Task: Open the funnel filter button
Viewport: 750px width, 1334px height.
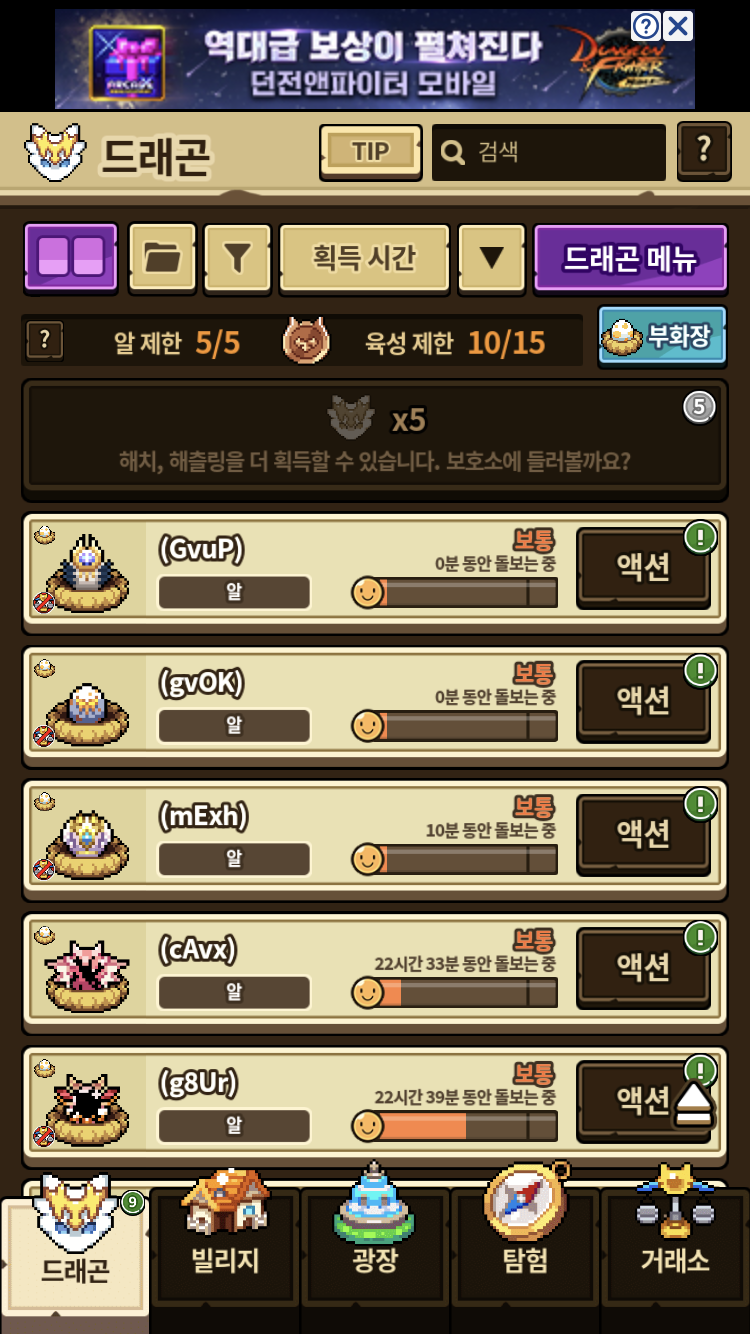Action: pyautogui.click(x=237, y=257)
